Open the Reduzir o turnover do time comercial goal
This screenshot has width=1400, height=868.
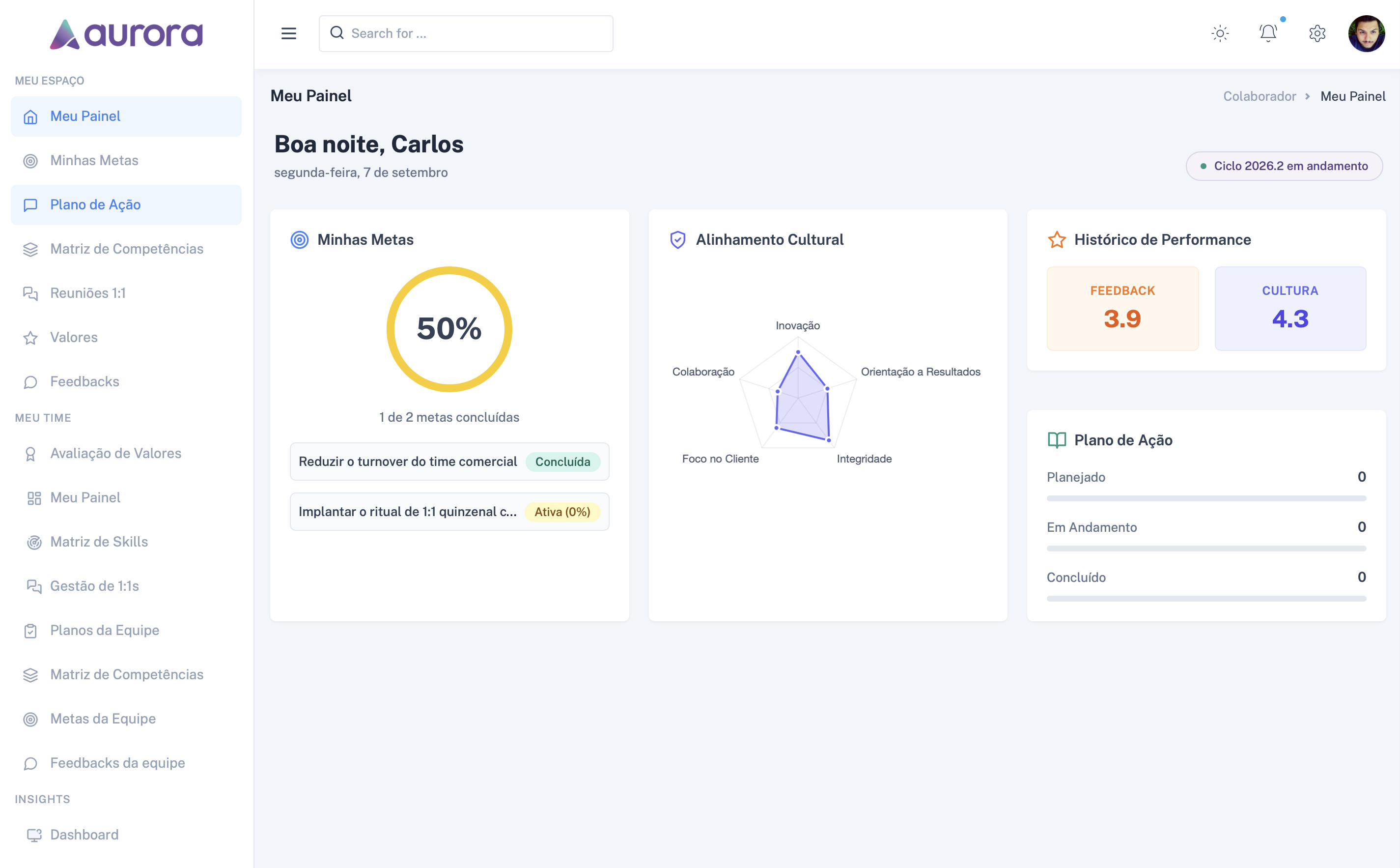pyautogui.click(x=448, y=462)
